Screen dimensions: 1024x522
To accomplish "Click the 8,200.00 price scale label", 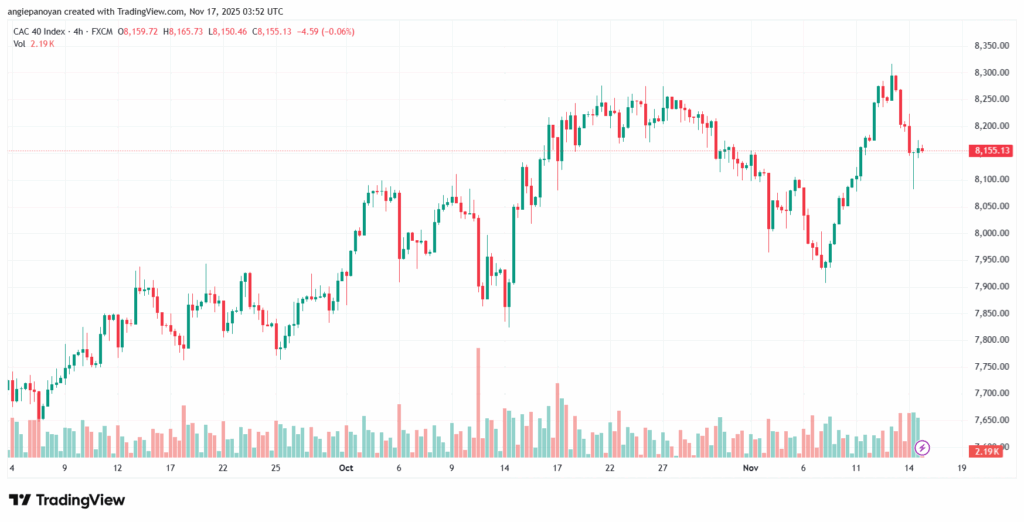I will [x=990, y=126].
